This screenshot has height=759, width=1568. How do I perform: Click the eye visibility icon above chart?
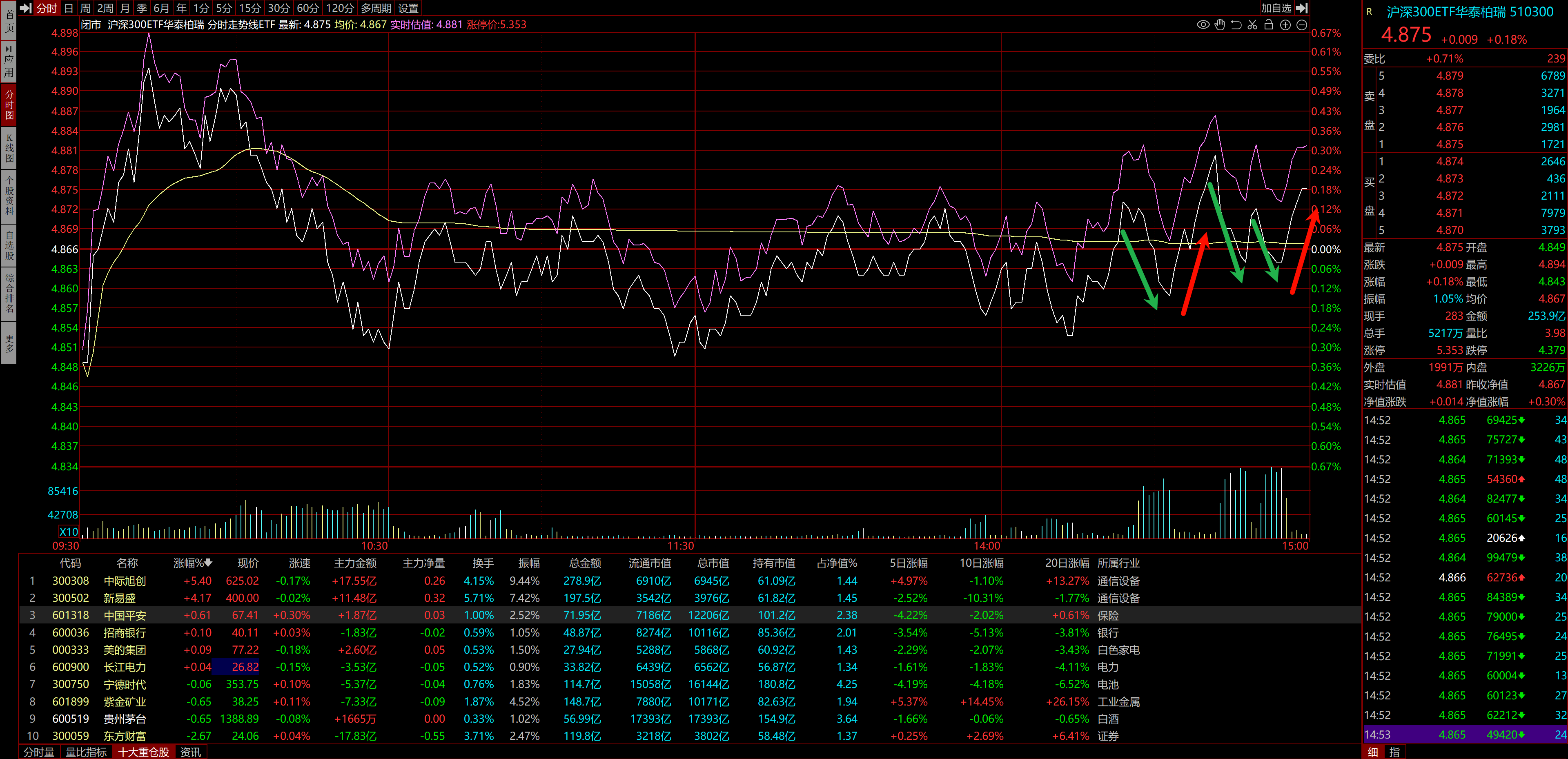coord(1203,25)
